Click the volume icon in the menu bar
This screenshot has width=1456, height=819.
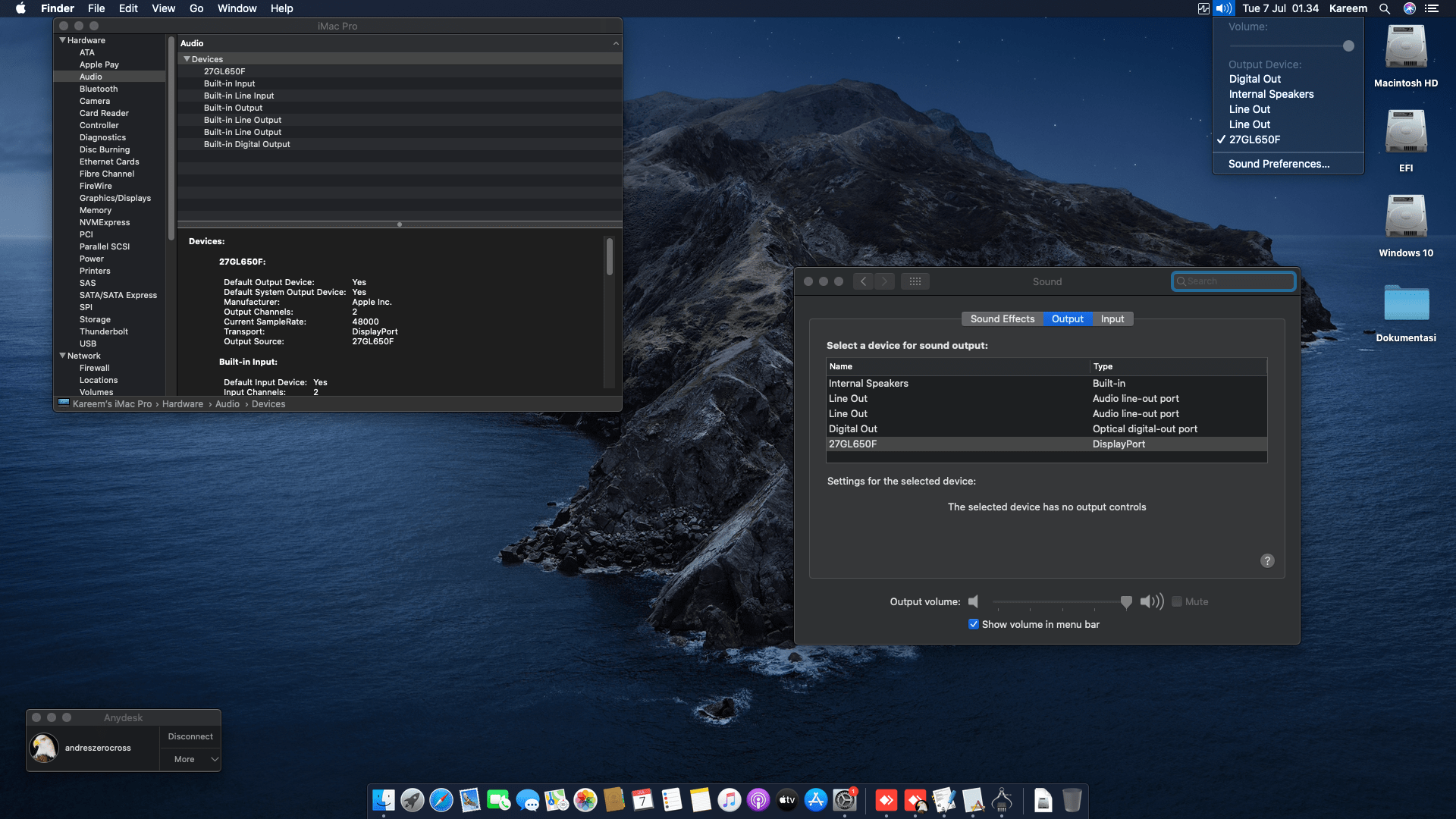1223,8
